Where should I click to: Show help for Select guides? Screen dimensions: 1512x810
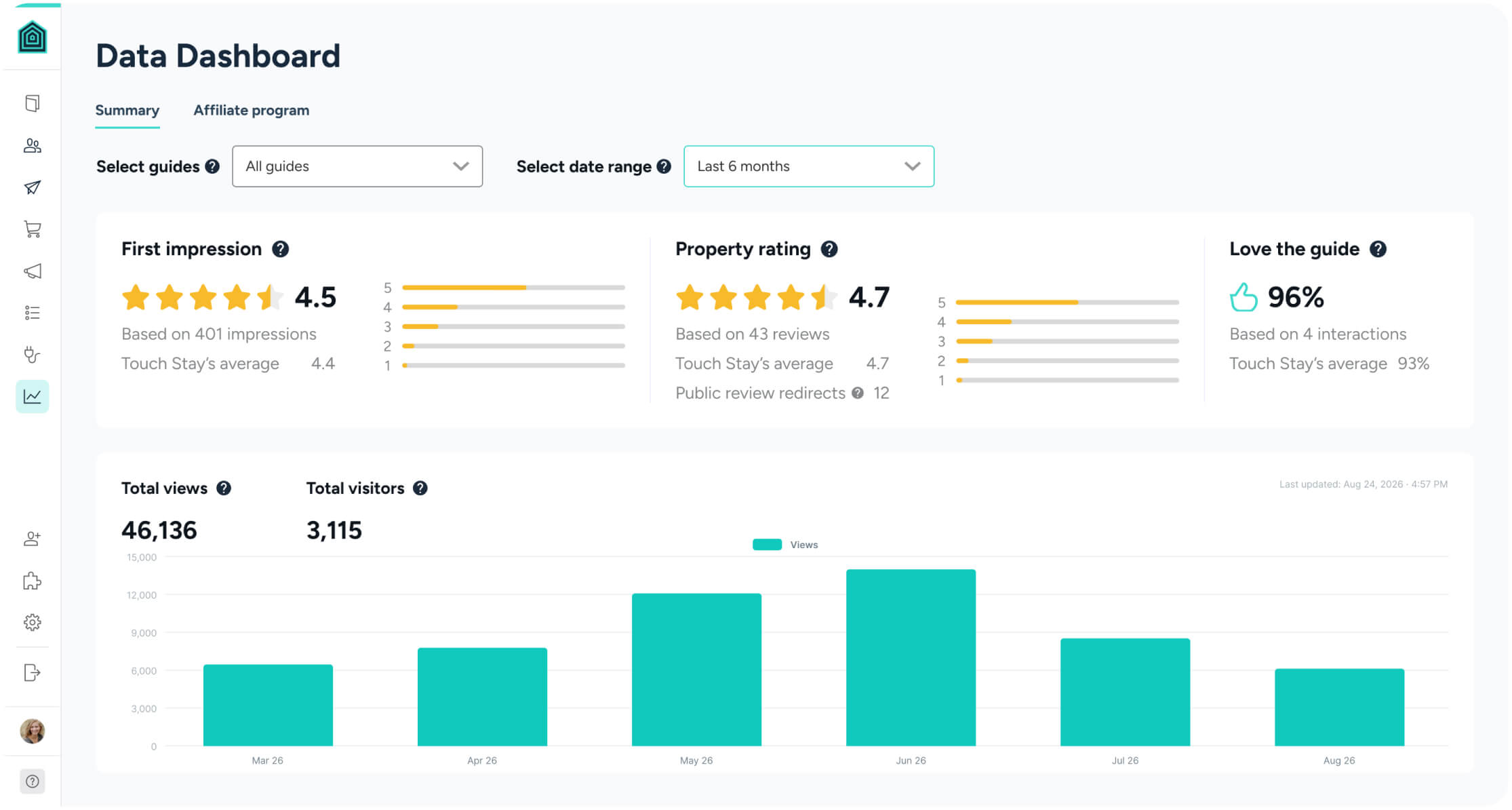pos(212,166)
